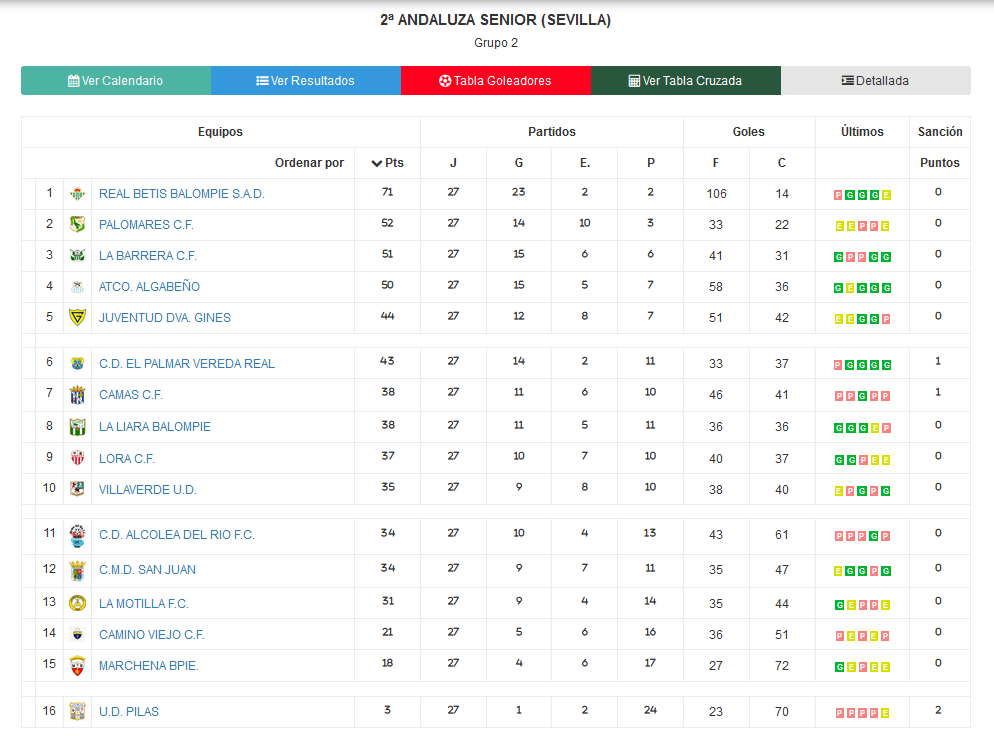
Task: Click U.D. Pilas sanction points 2
Action: pyautogui.click(x=938, y=710)
